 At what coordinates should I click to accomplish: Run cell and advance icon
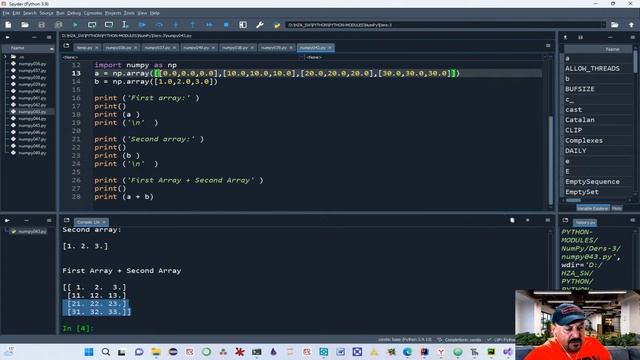coord(109,25)
